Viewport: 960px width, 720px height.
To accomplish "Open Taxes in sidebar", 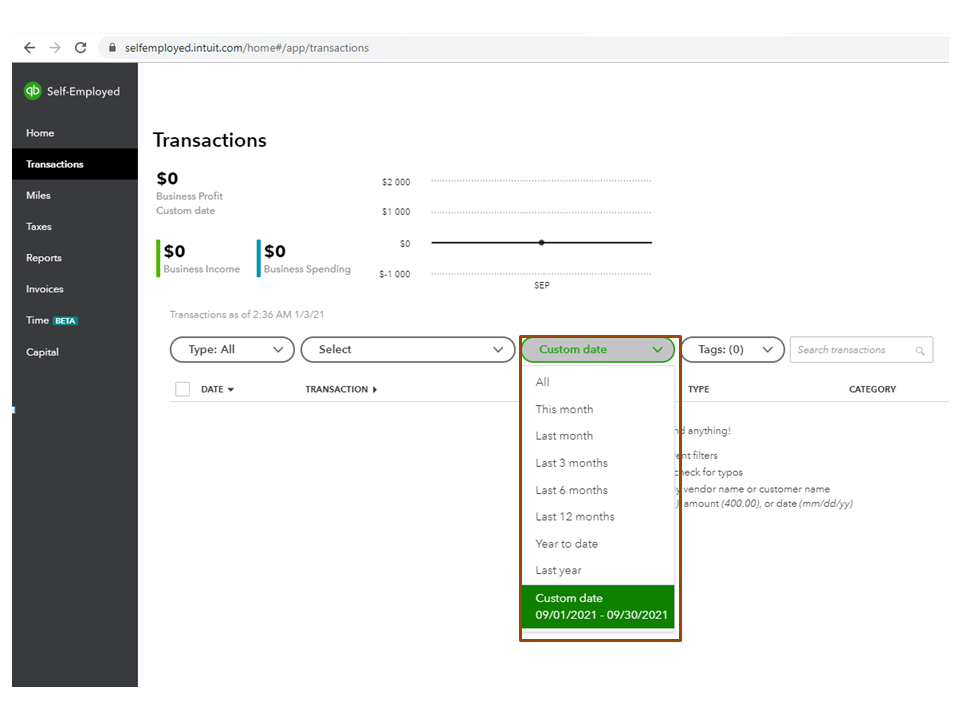I will (x=75, y=227).
